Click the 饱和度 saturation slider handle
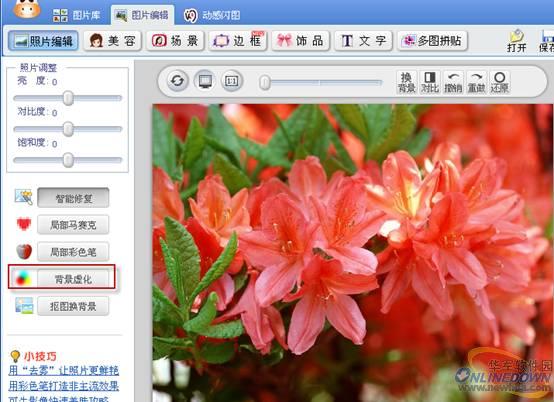 (x=68, y=160)
